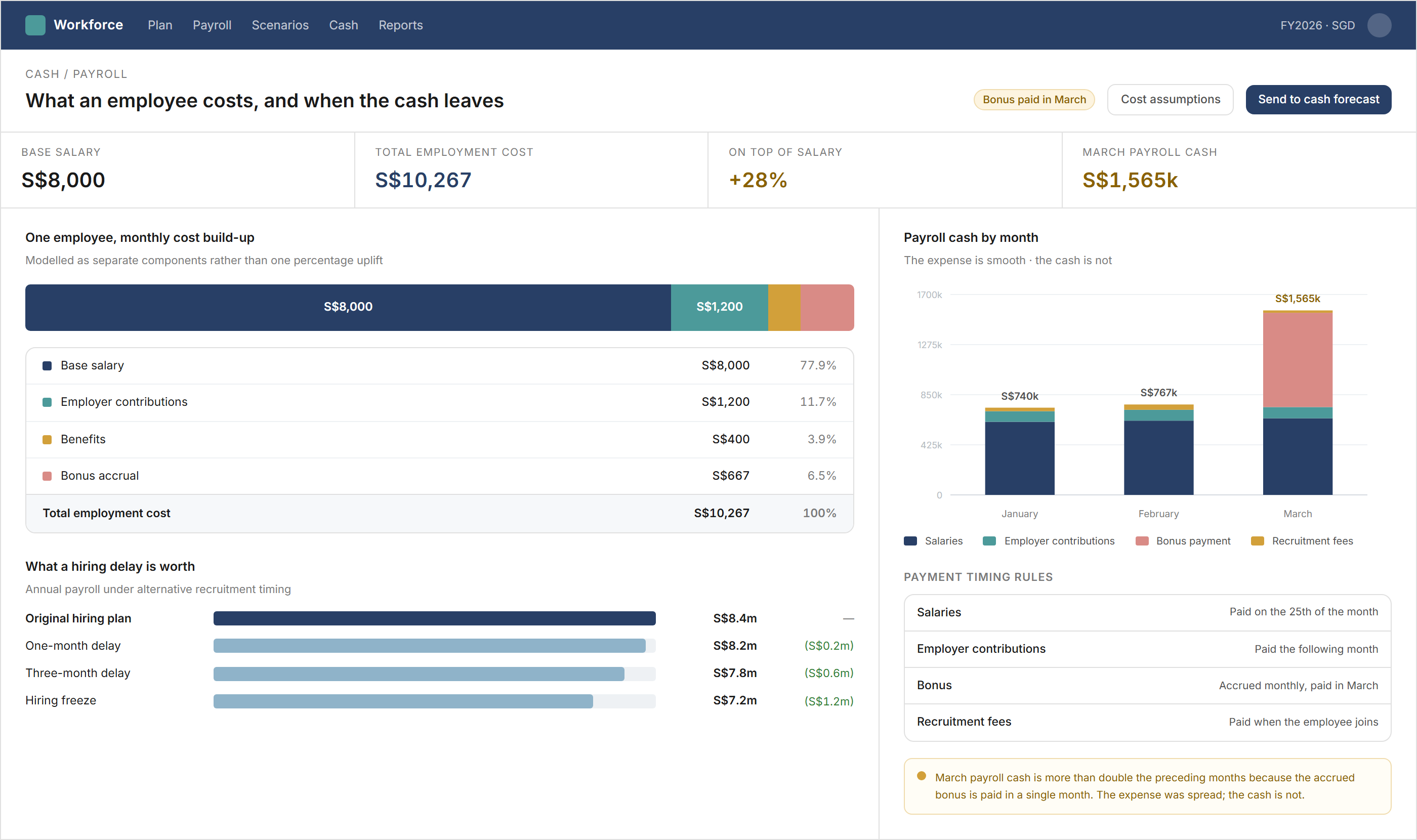Click the Three-month delay progress bar

tap(434, 674)
